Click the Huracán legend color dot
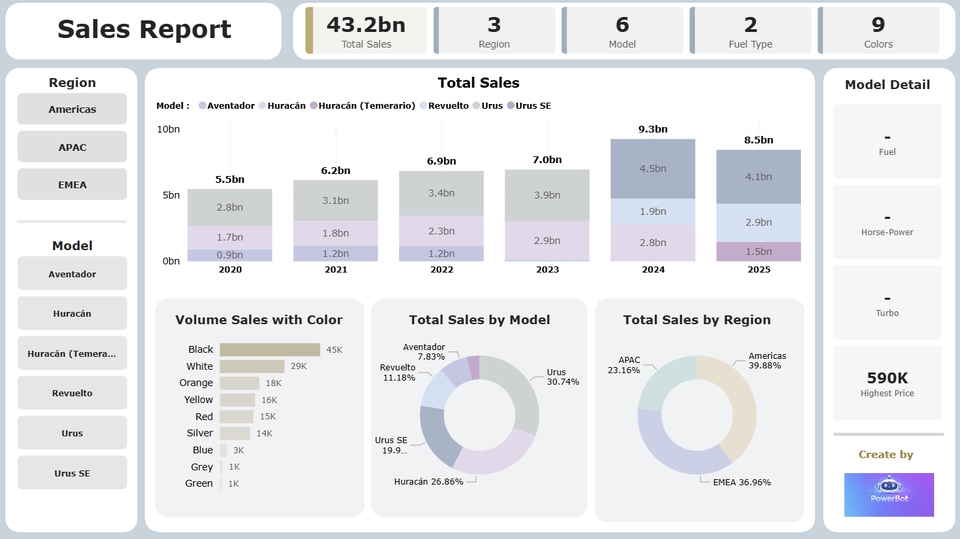The height and width of the screenshot is (539, 960). [x=263, y=105]
